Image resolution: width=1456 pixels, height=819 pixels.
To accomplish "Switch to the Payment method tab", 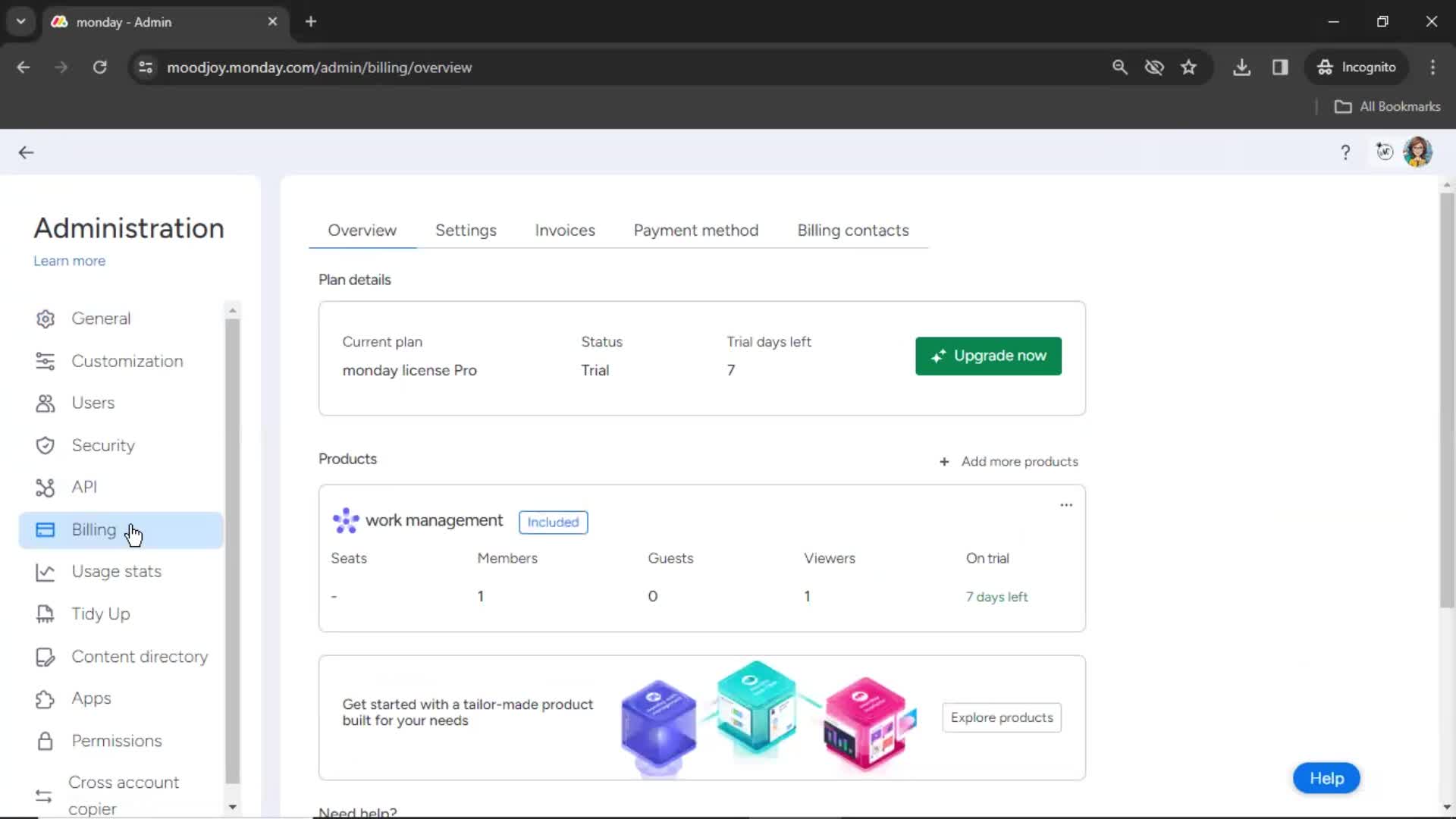I will point(696,231).
